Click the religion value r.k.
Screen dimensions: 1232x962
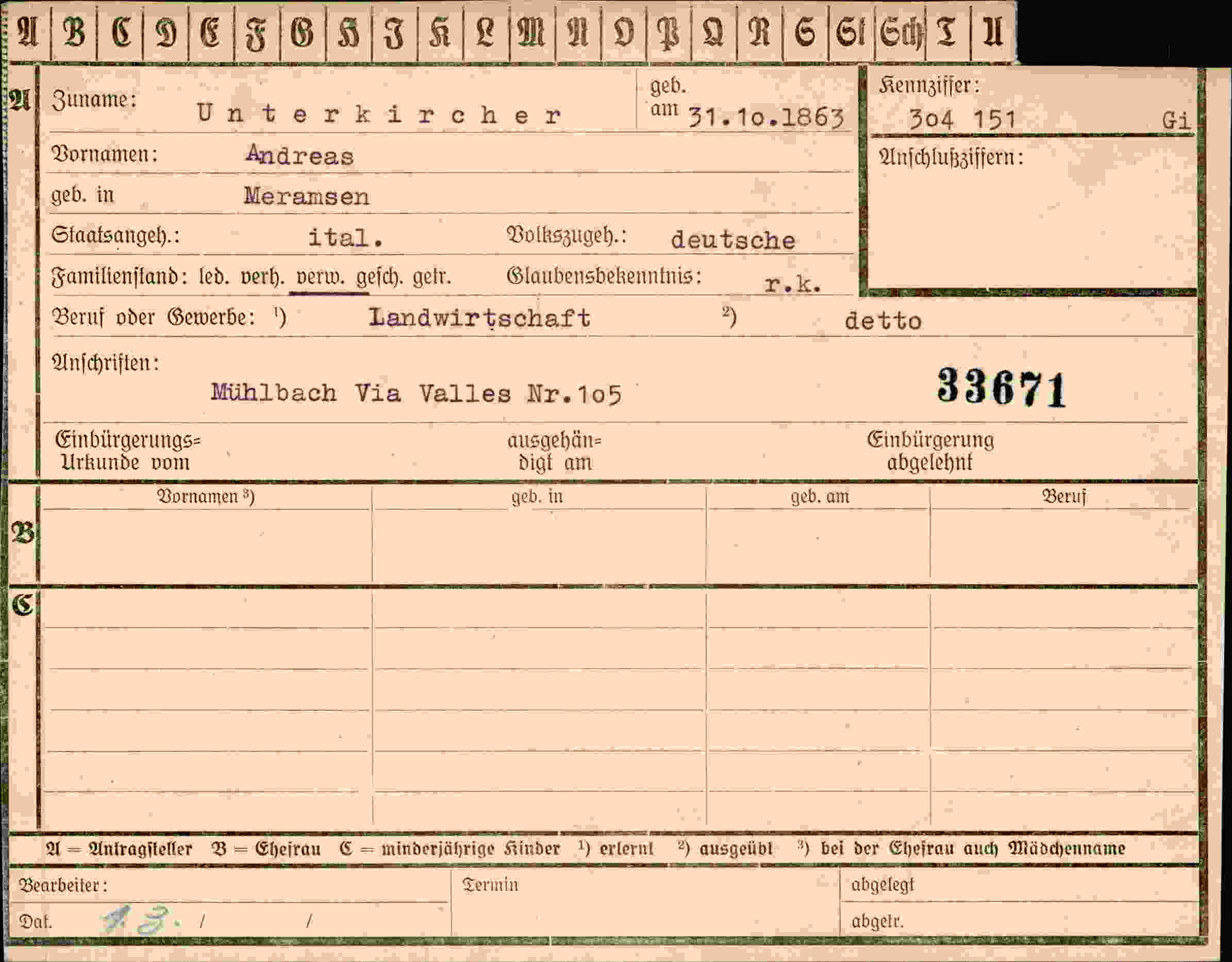[793, 284]
